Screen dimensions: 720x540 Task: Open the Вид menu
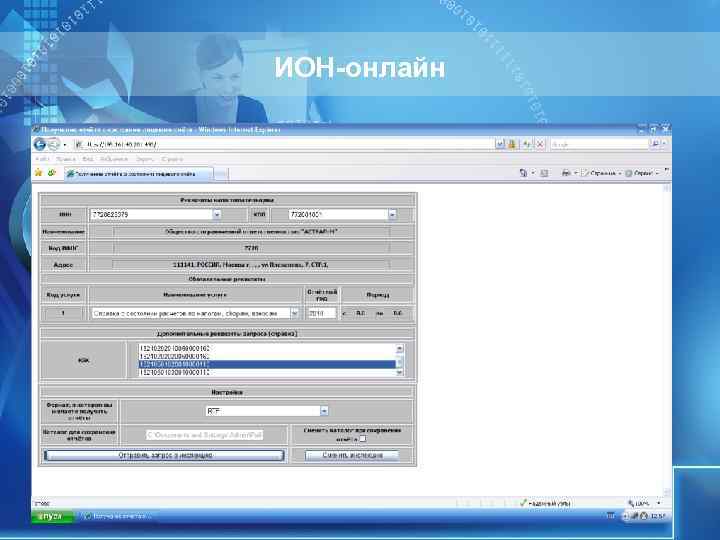click(x=88, y=159)
